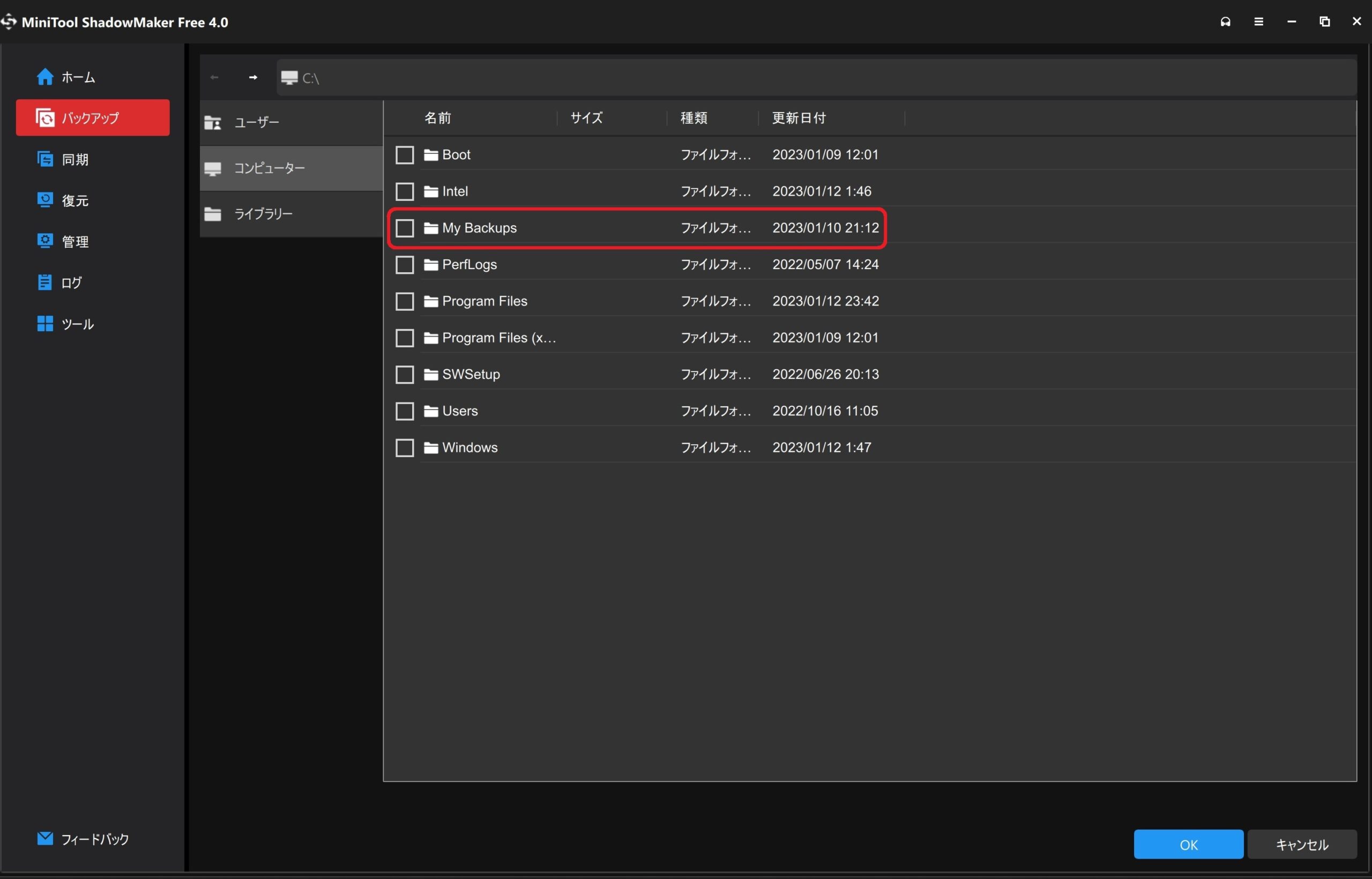Viewport: 1372px width, 879px height.
Task: Select the コンピューター location
Action: pos(291,168)
